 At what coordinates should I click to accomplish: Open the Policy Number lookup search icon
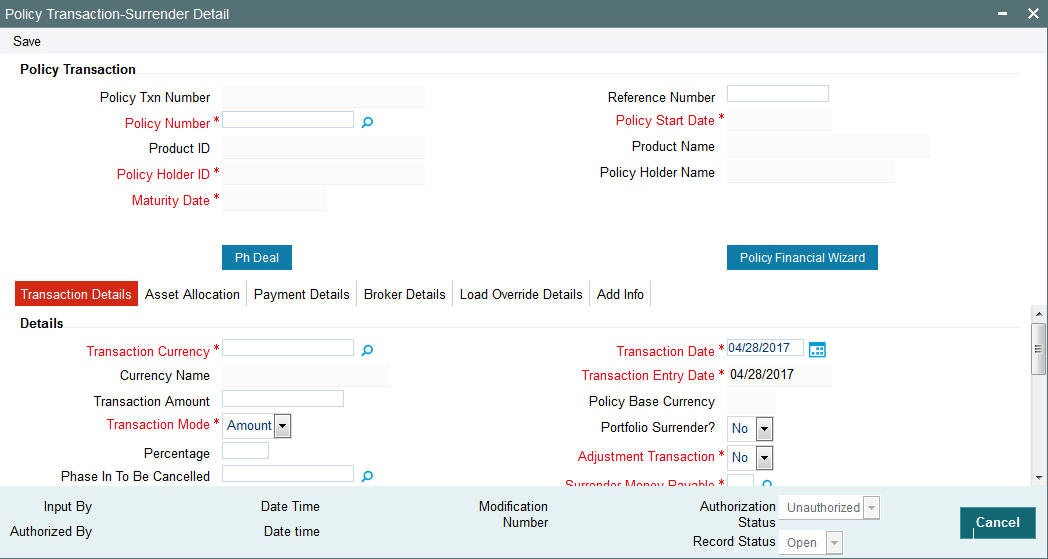coord(367,122)
